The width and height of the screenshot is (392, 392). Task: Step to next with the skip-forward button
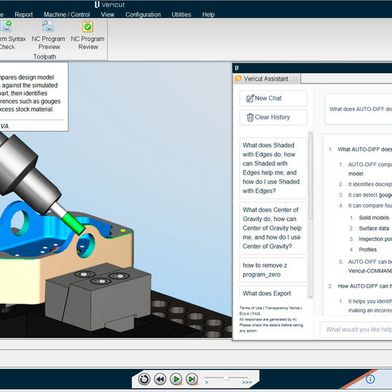pyautogui.click(x=191, y=379)
